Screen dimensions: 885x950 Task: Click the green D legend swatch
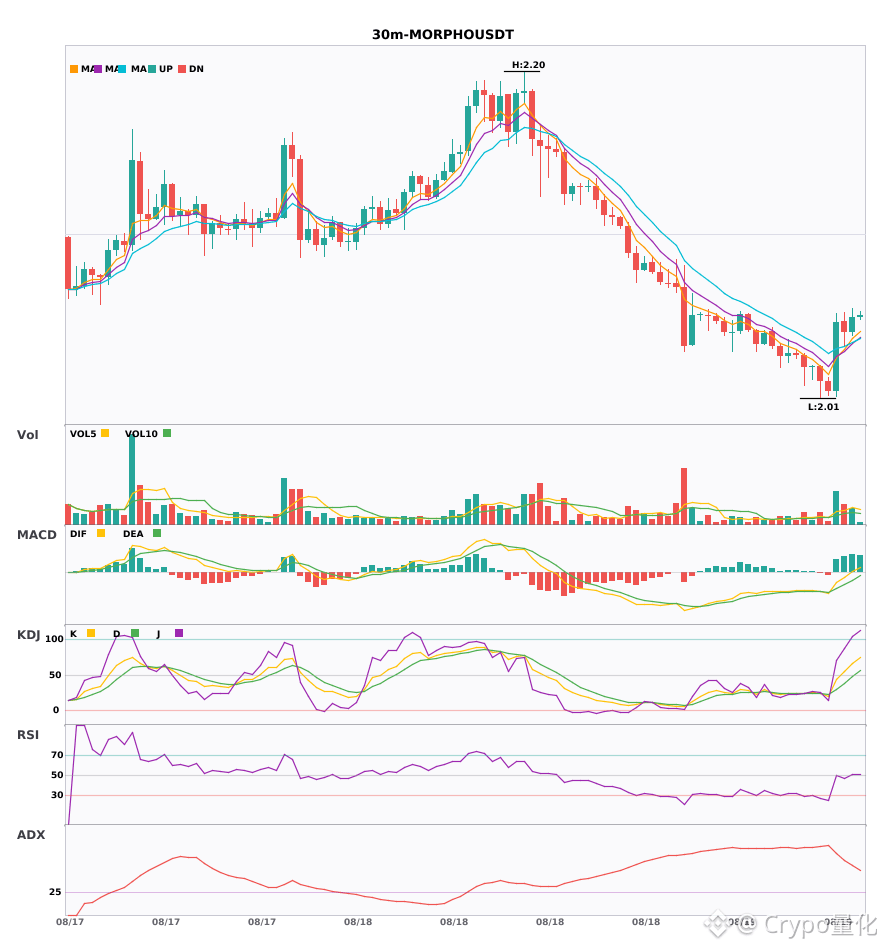coord(135,633)
